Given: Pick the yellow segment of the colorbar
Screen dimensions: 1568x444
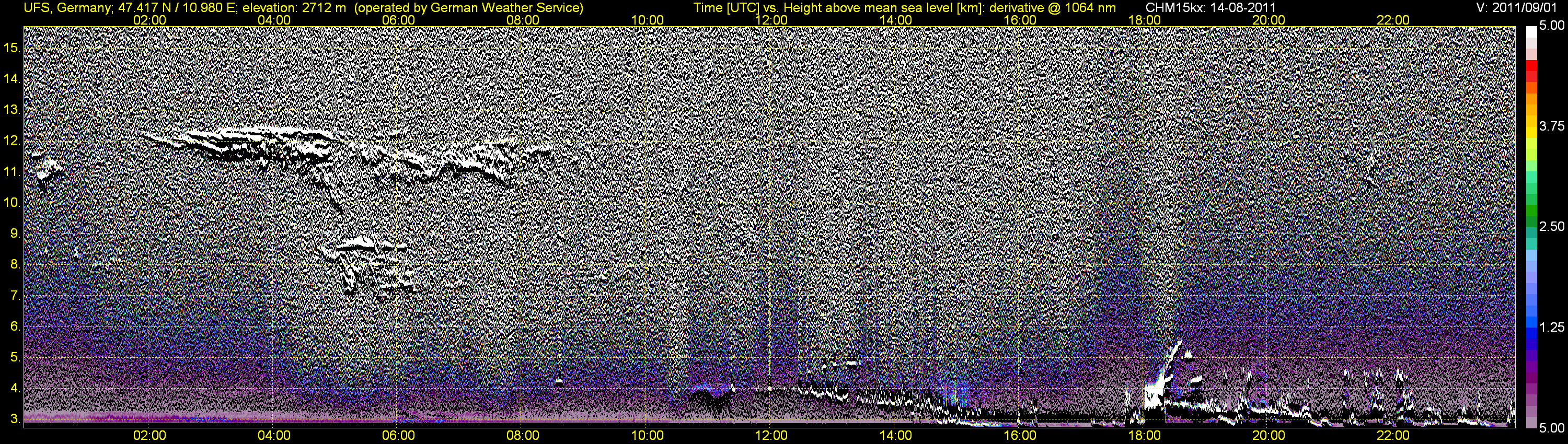Looking at the screenshot, I should click(x=1531, y=132).
